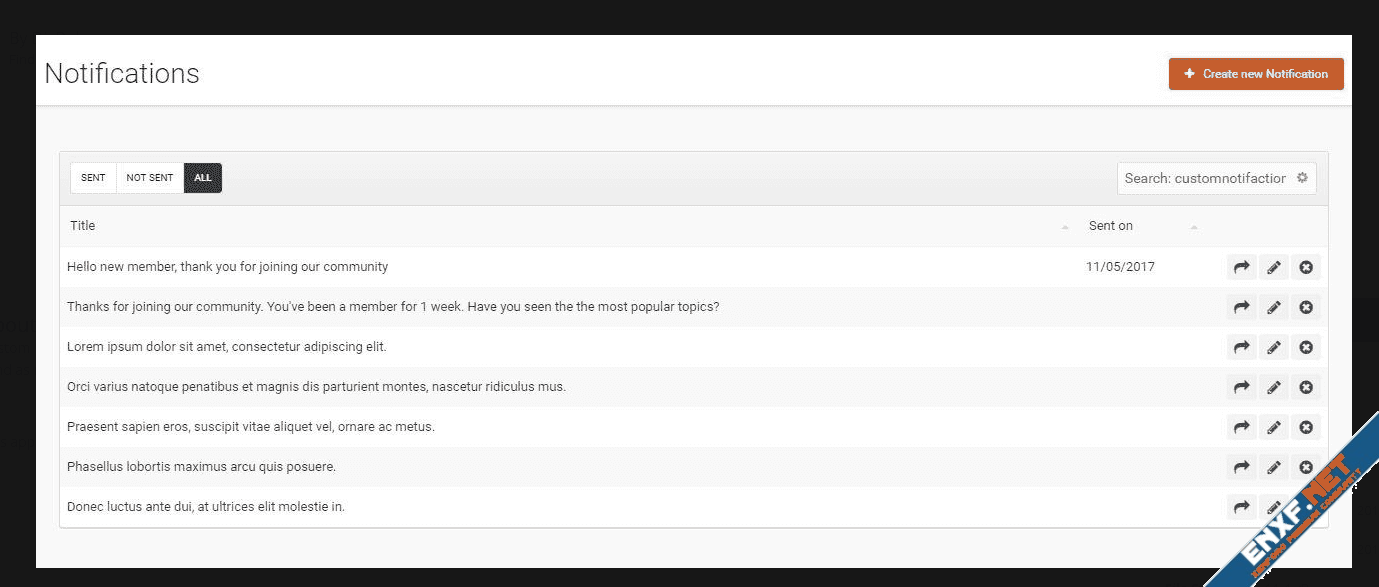Show only Not Sent notifications
This screenshot has height=587, width=1379.
(x=150, y=178)
